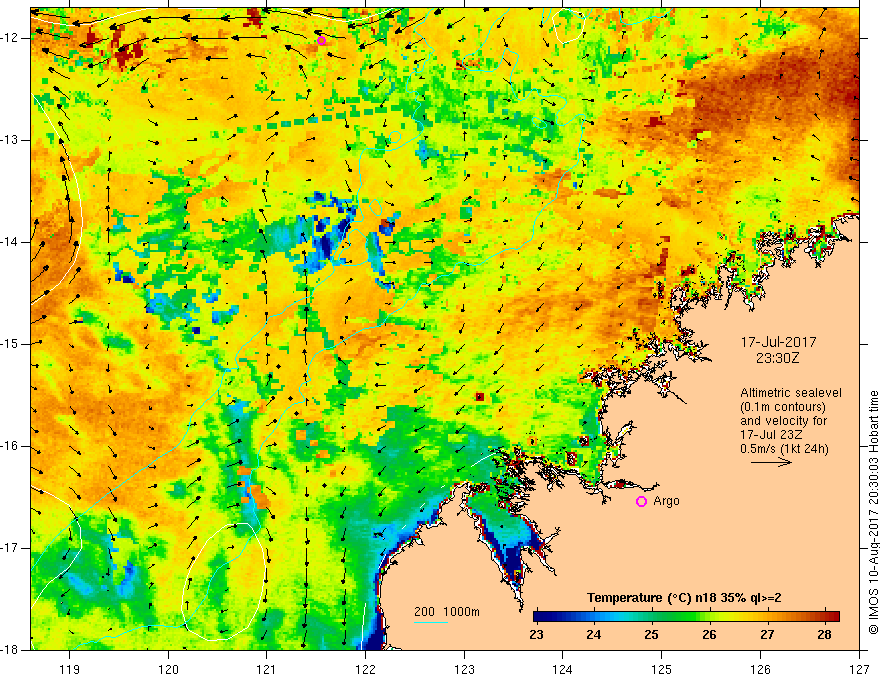
Task: Click longitude axis label 127
Action: (859, 669)
